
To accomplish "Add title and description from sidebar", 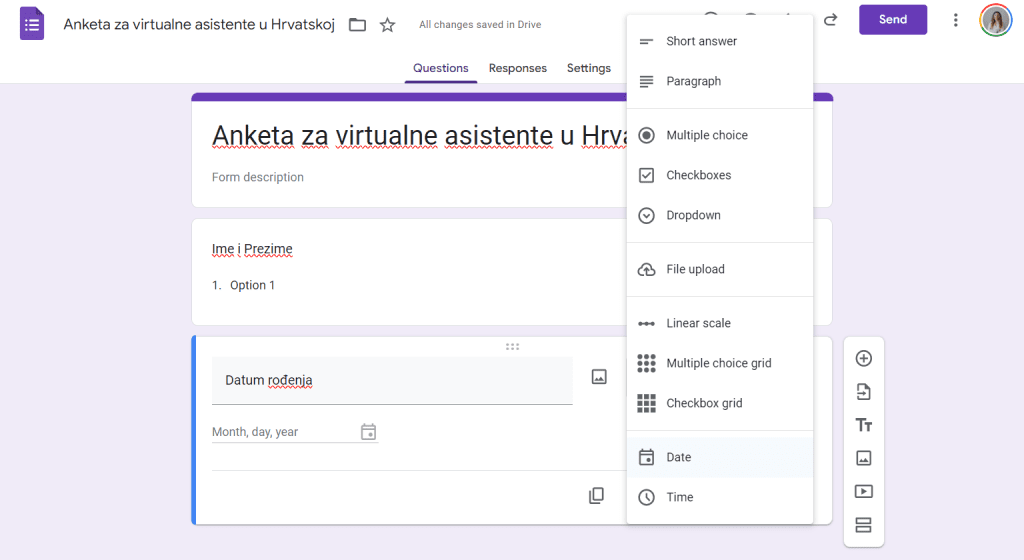I will (x=864, y=425).
